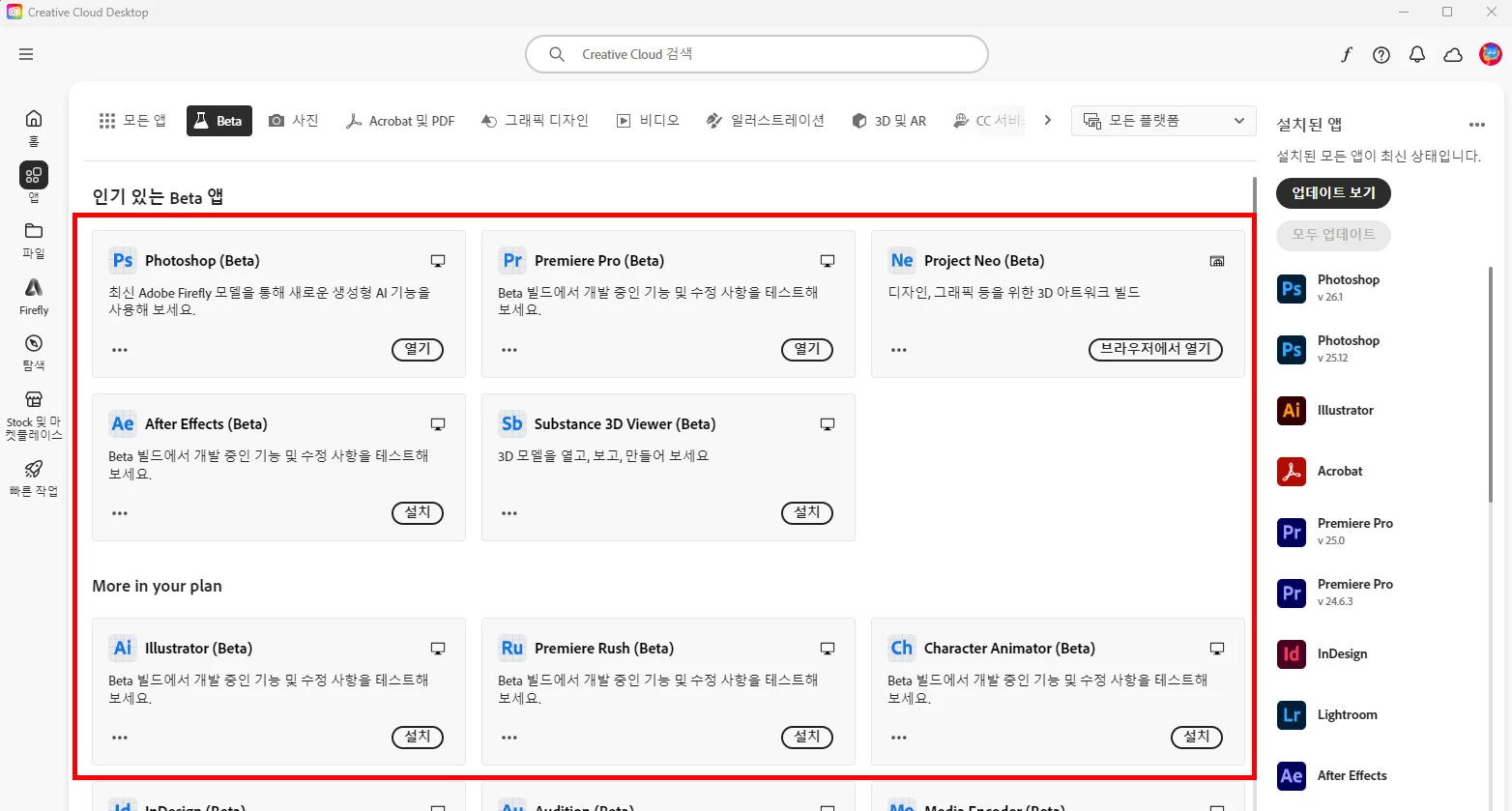
Task: Switch to the Photo tab
Action: tap(294, 121)
